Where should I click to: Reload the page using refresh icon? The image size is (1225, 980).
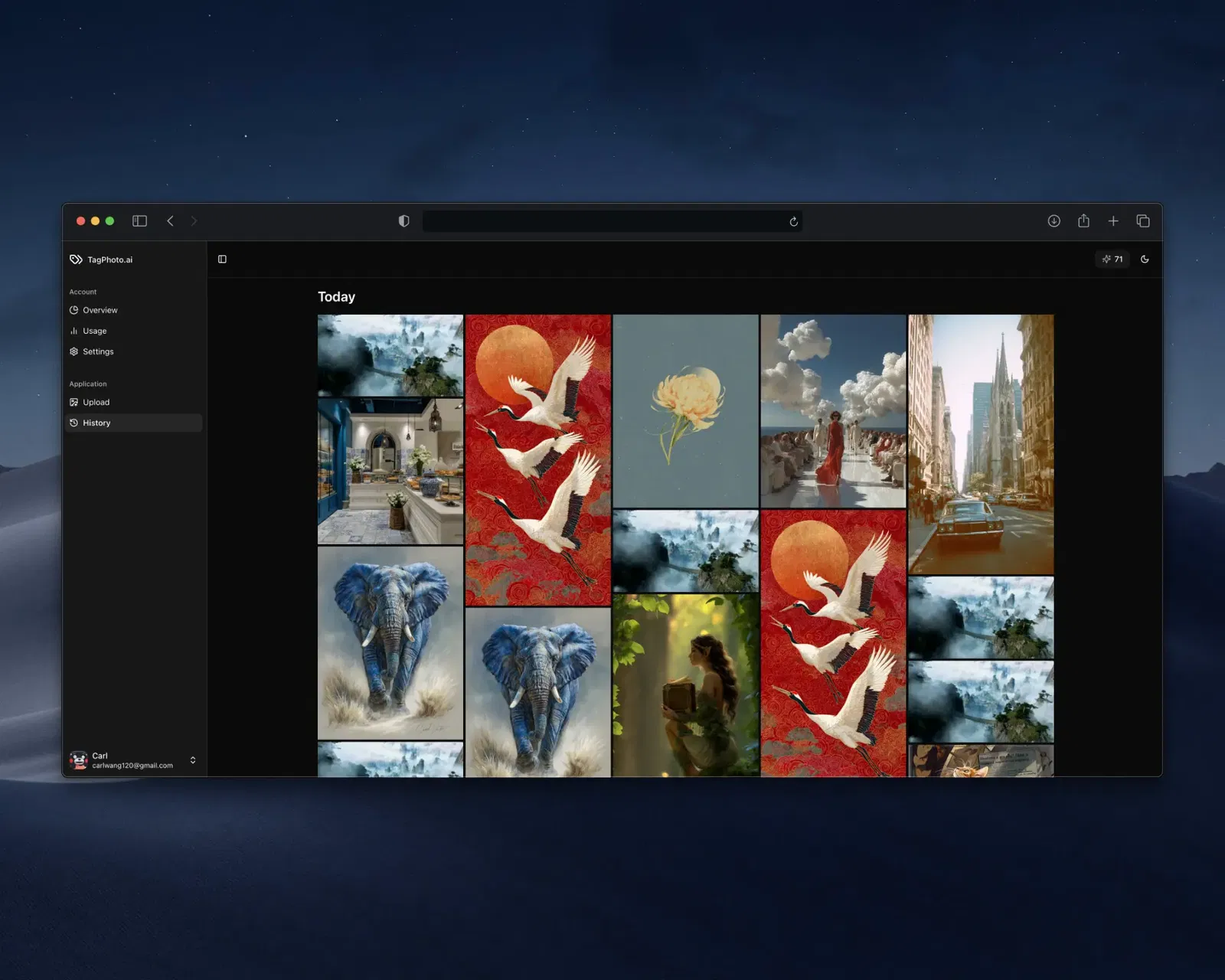794,222
